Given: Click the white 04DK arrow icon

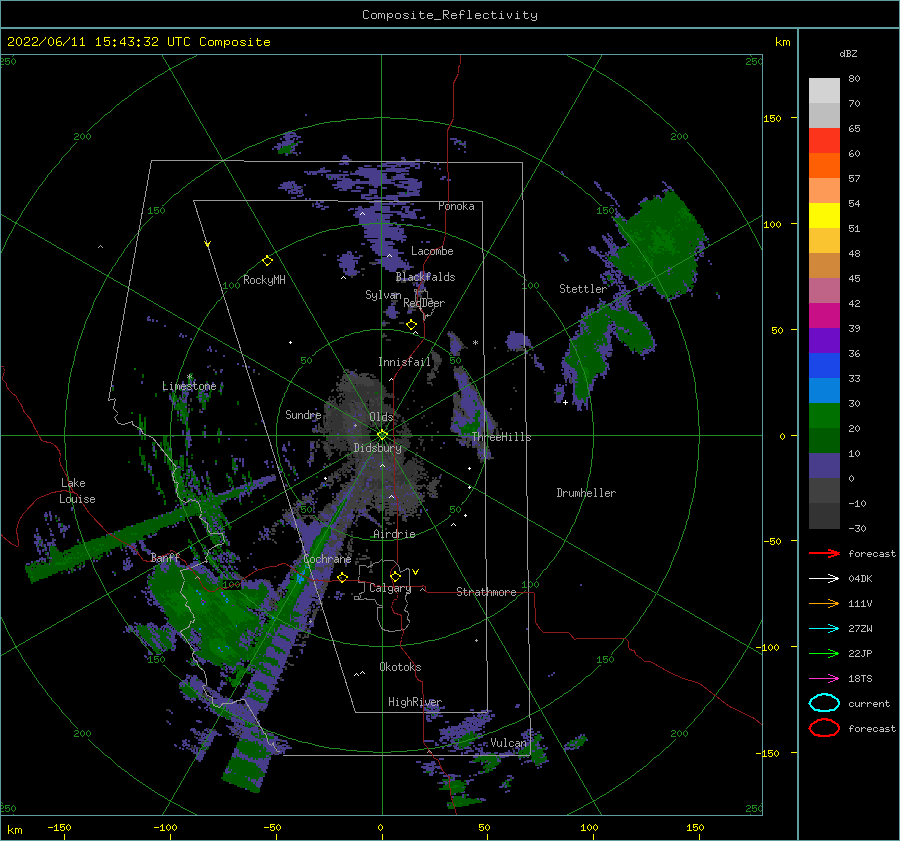Looking at the screenshot, I should [824, 579].
